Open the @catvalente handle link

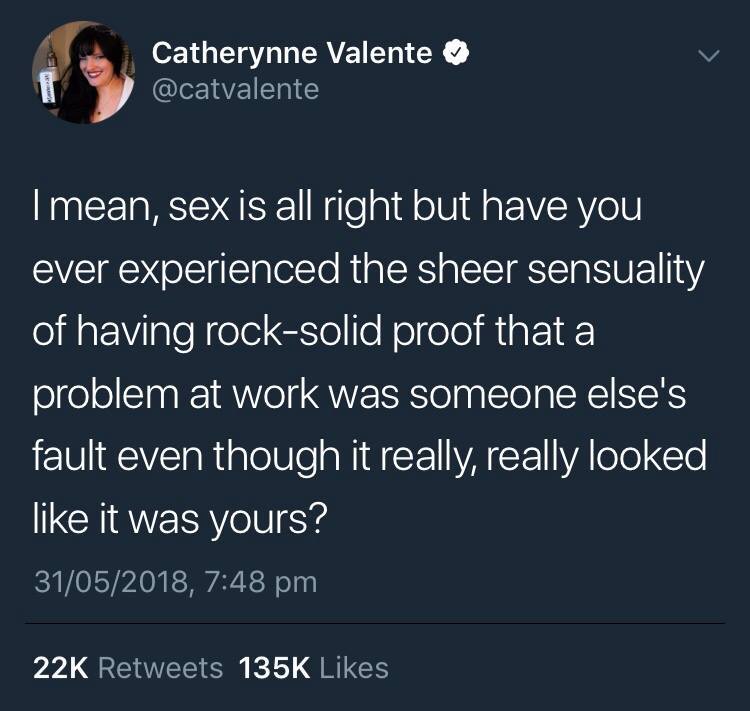click(235, 90)
